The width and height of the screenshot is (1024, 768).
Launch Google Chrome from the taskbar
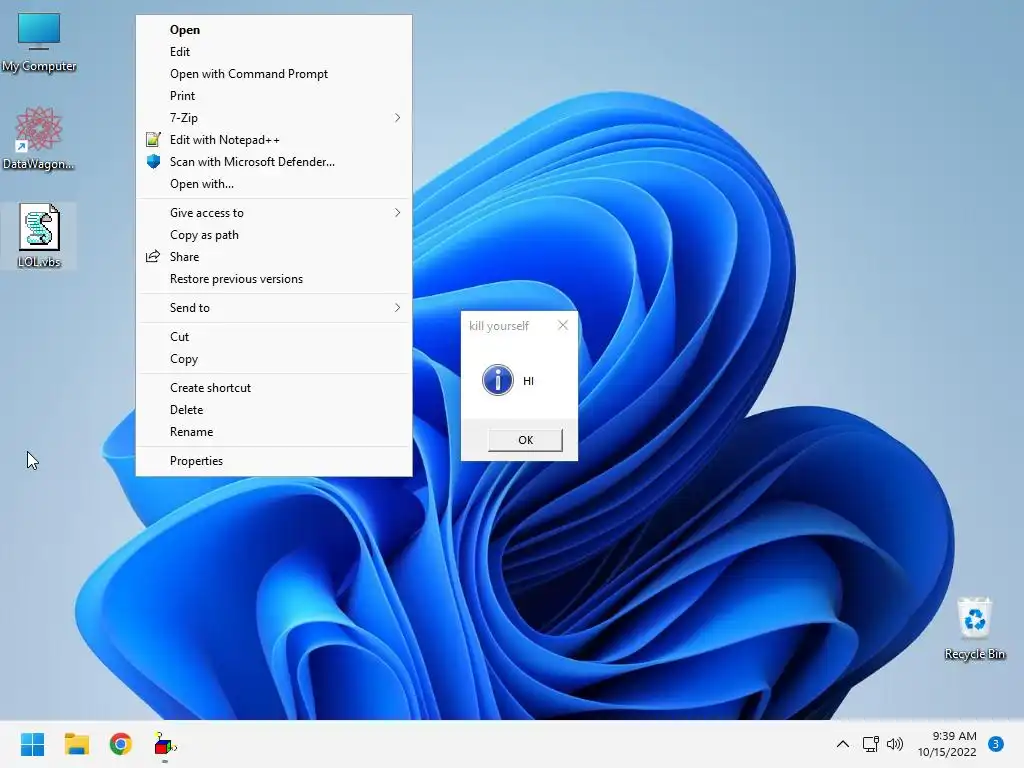[120, 744]
